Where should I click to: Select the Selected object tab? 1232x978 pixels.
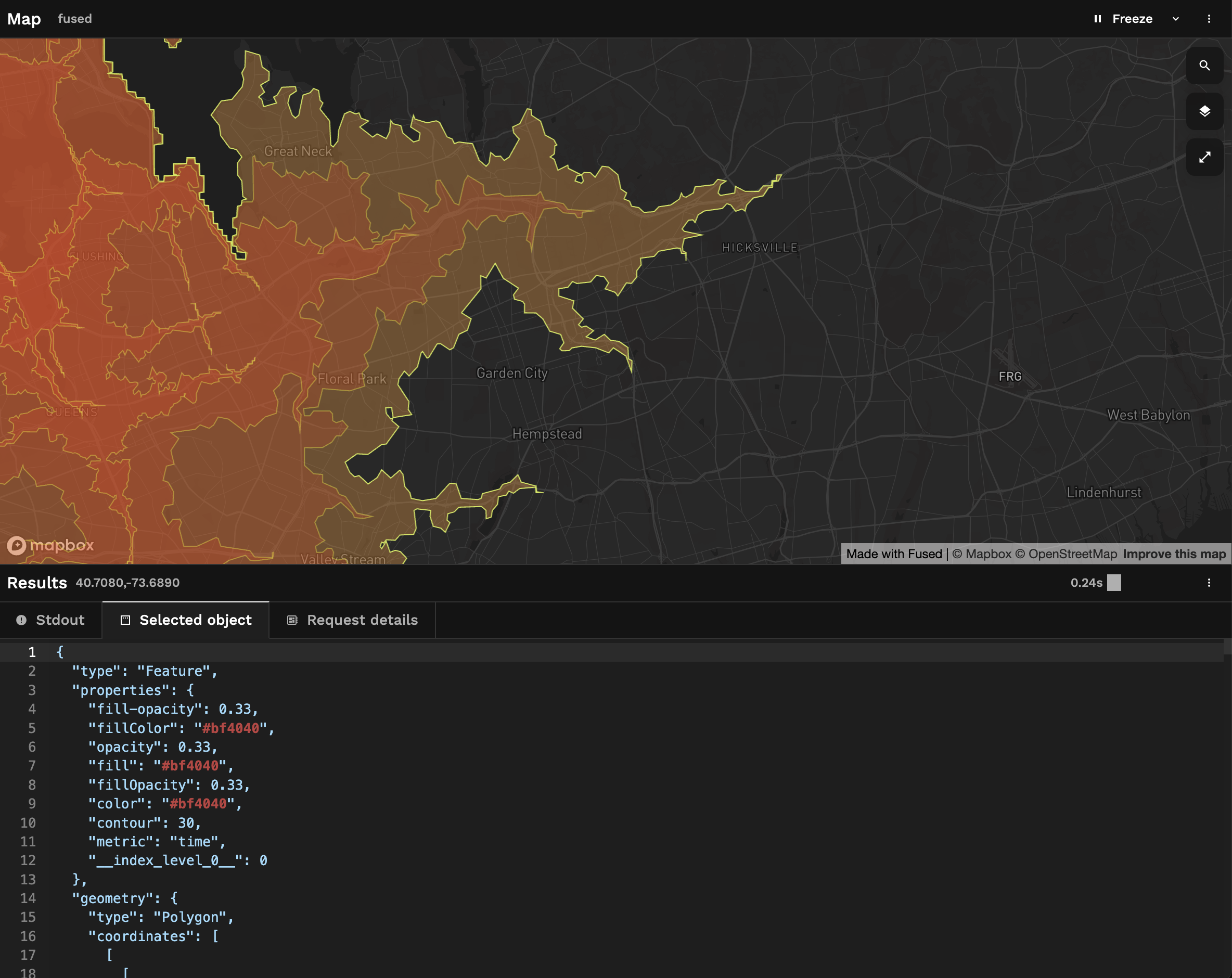click(186, 620)
